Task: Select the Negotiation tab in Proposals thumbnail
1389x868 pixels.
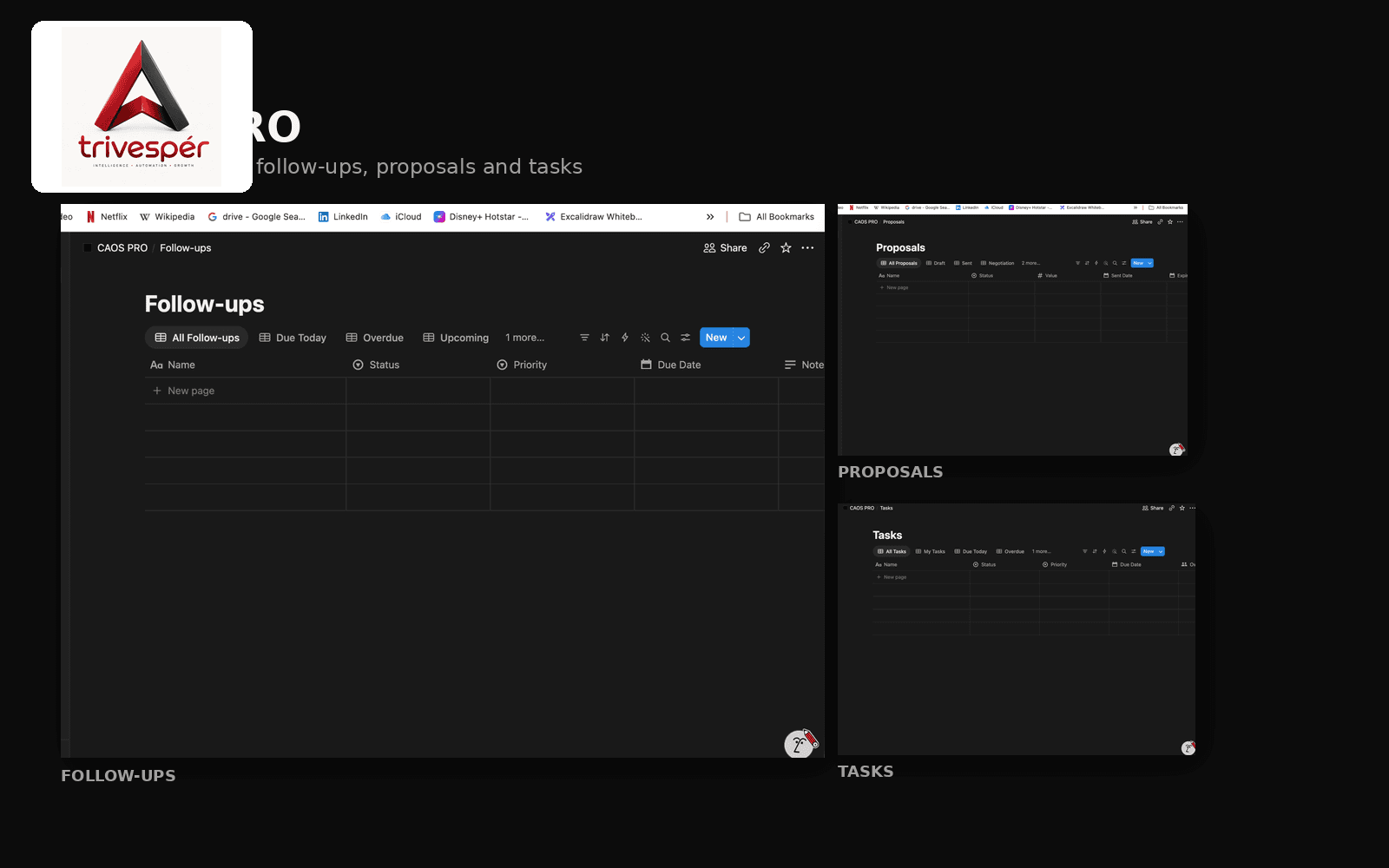Action: click(997, 263)
